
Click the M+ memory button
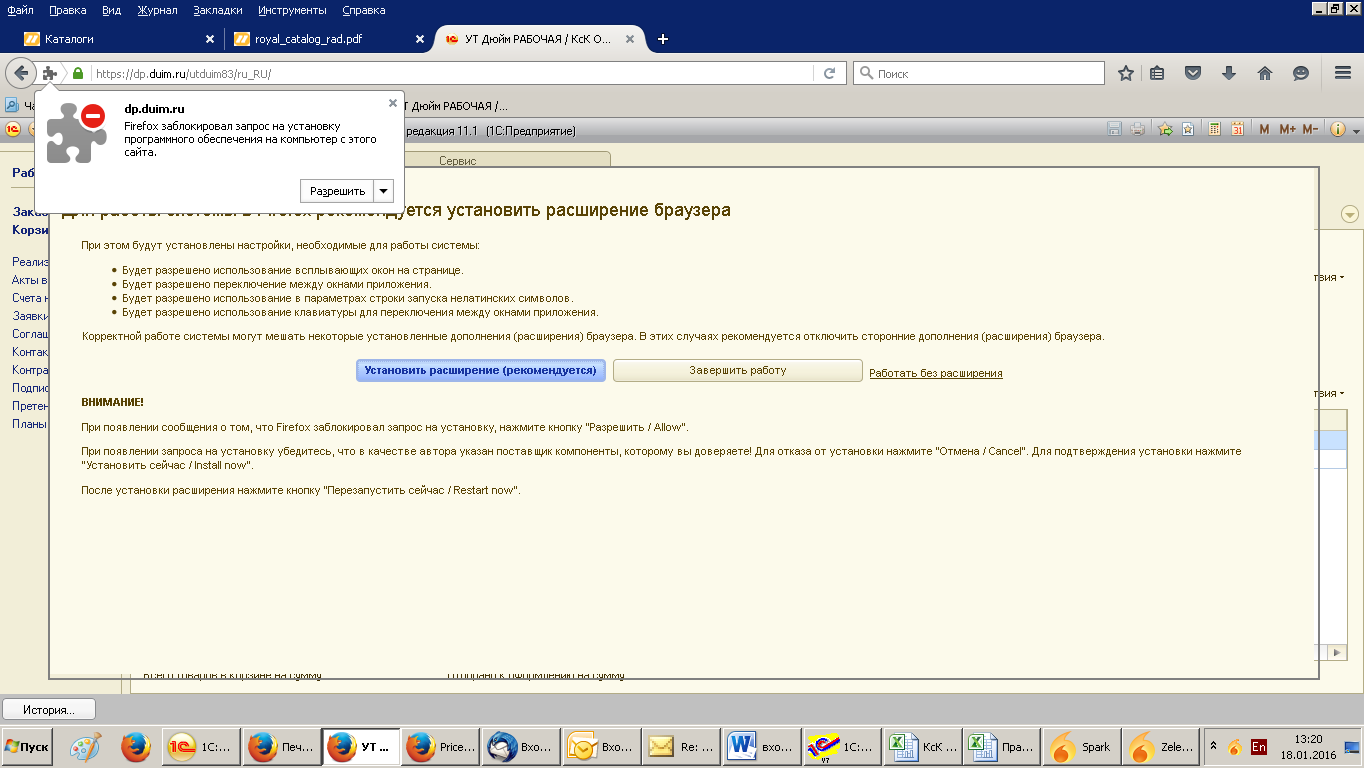(1287, 130)
